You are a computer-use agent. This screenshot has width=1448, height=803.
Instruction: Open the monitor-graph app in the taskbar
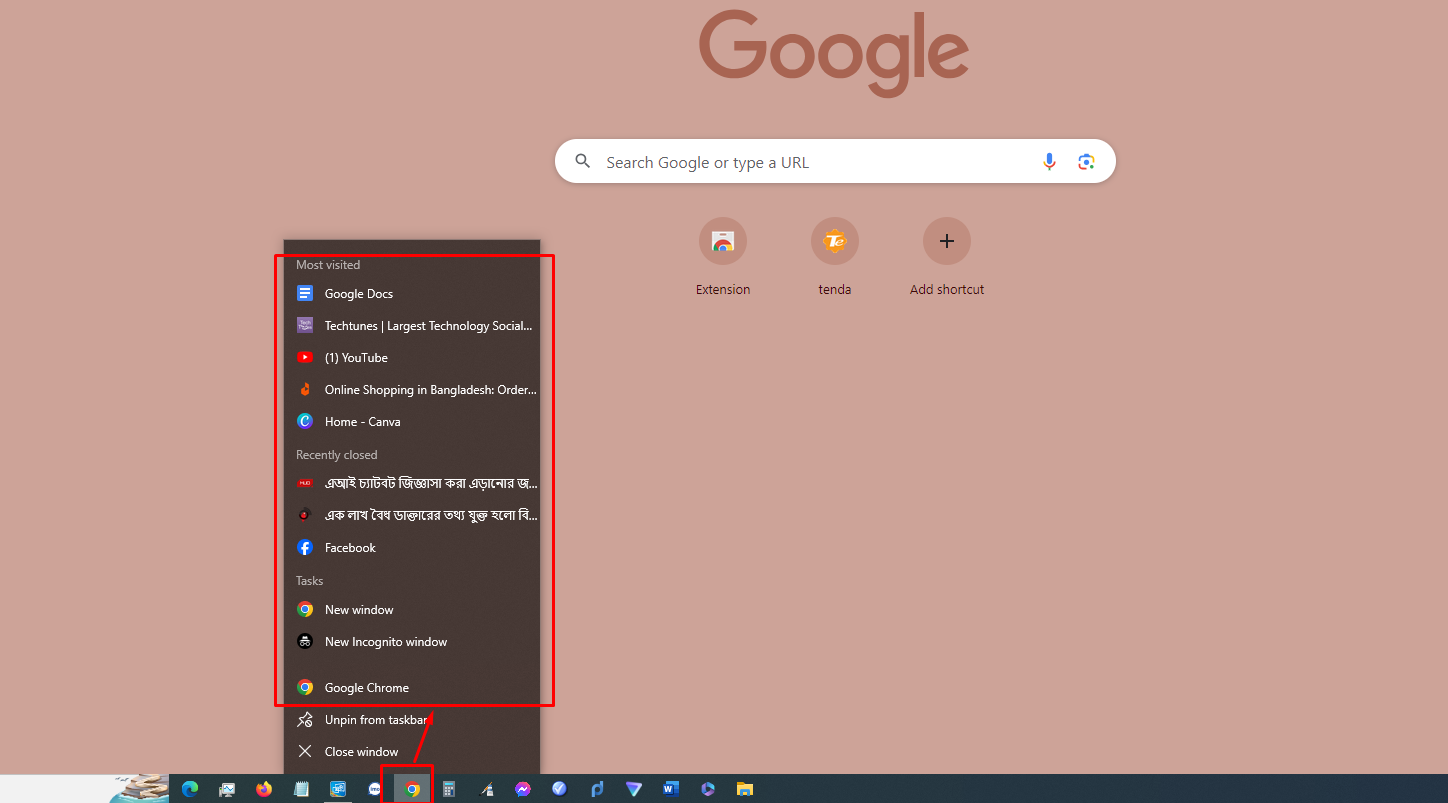pos(227,789)
